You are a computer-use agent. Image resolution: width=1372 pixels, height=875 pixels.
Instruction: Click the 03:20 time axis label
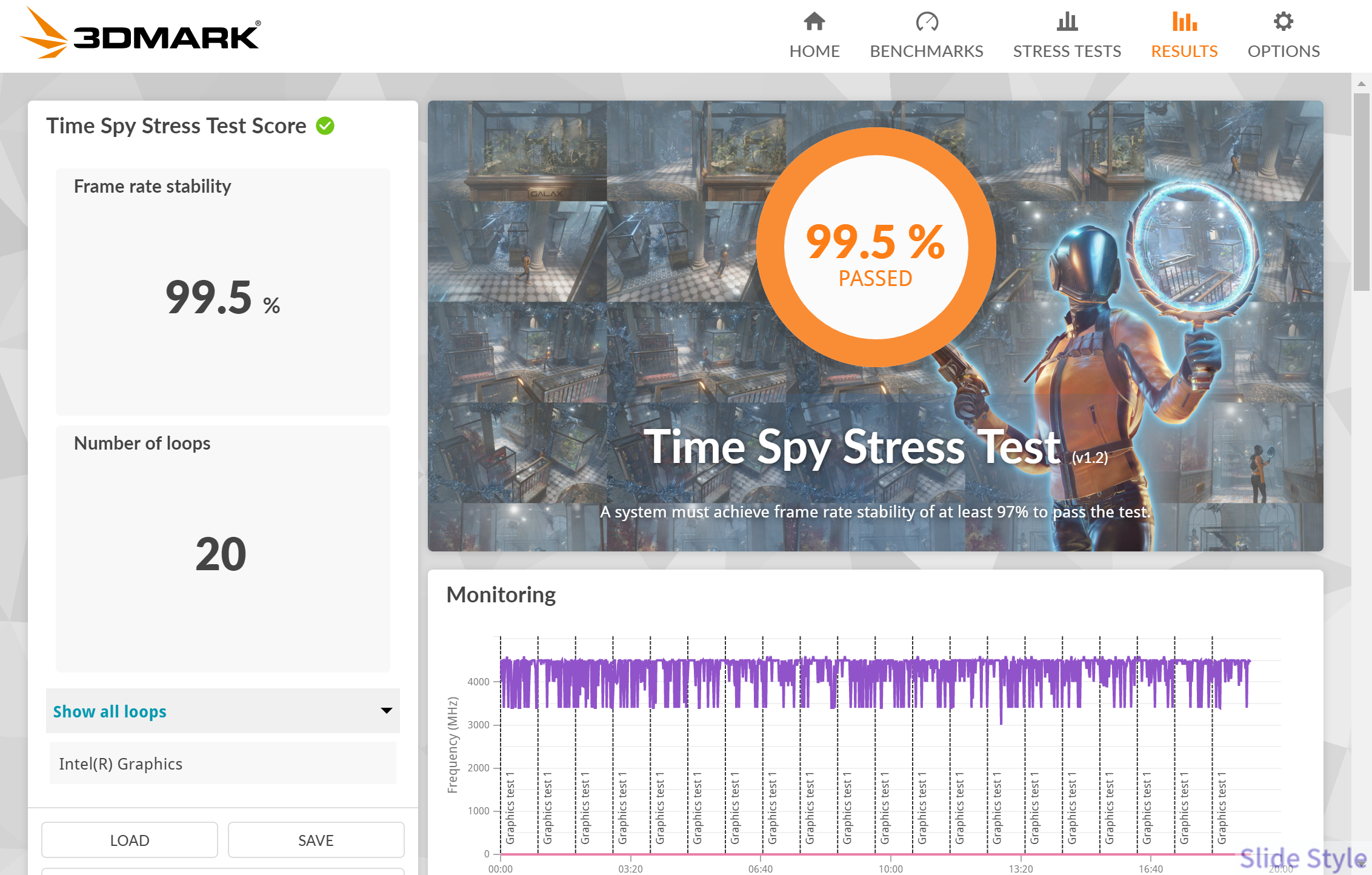(x=630, y=869)
